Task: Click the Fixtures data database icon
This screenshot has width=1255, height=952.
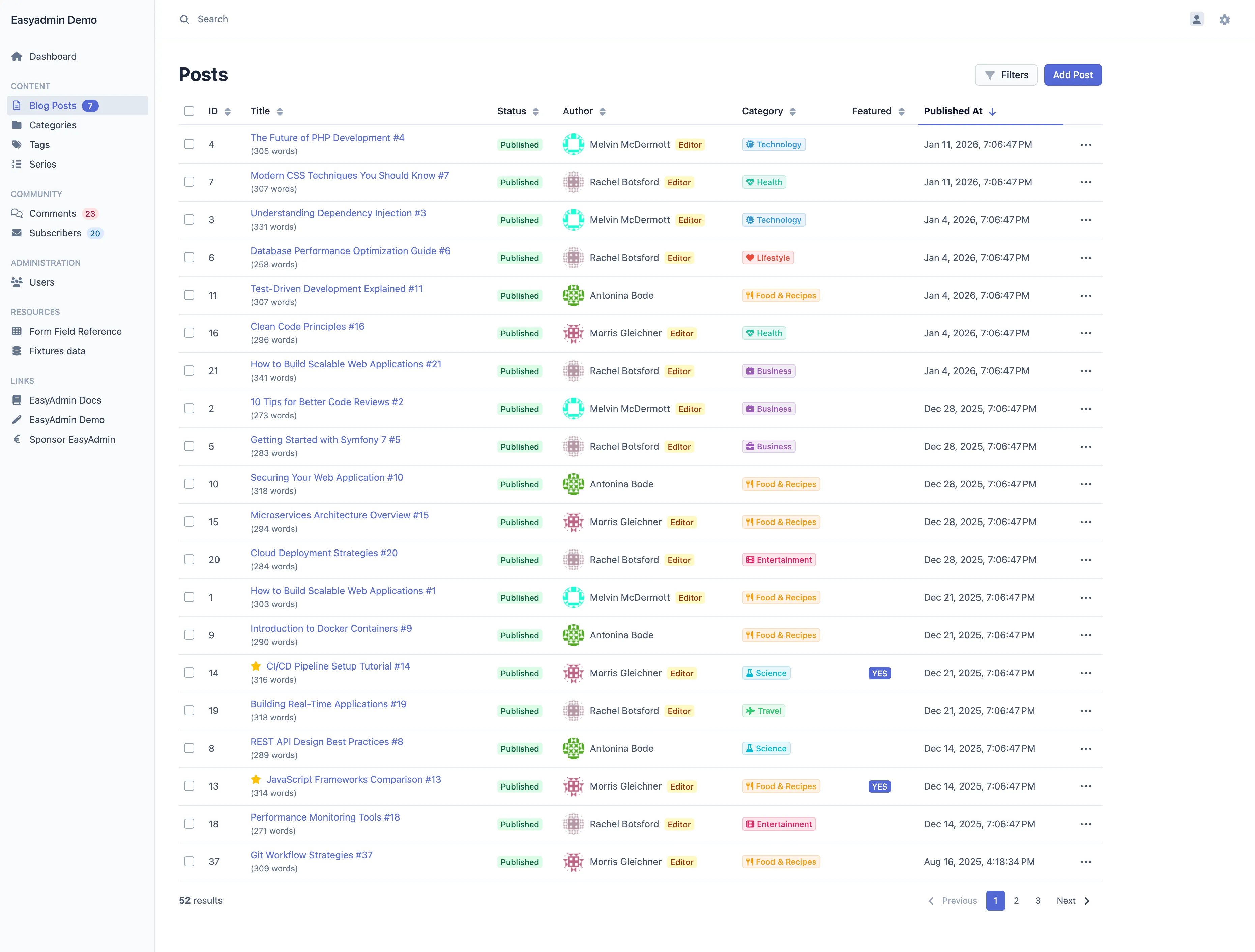Action: pos(17,351)
